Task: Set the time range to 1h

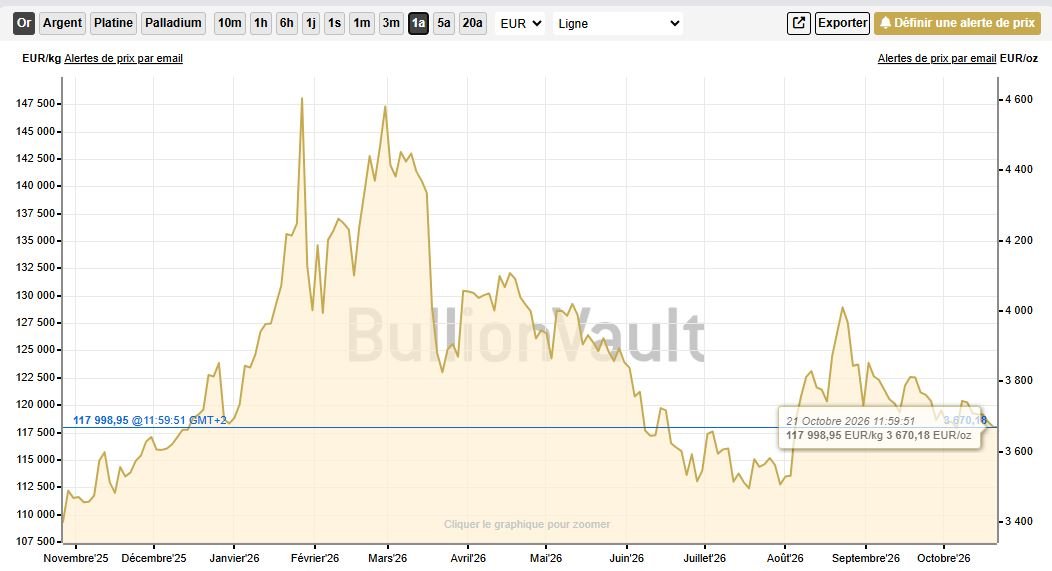Action: tap(260, 23)
